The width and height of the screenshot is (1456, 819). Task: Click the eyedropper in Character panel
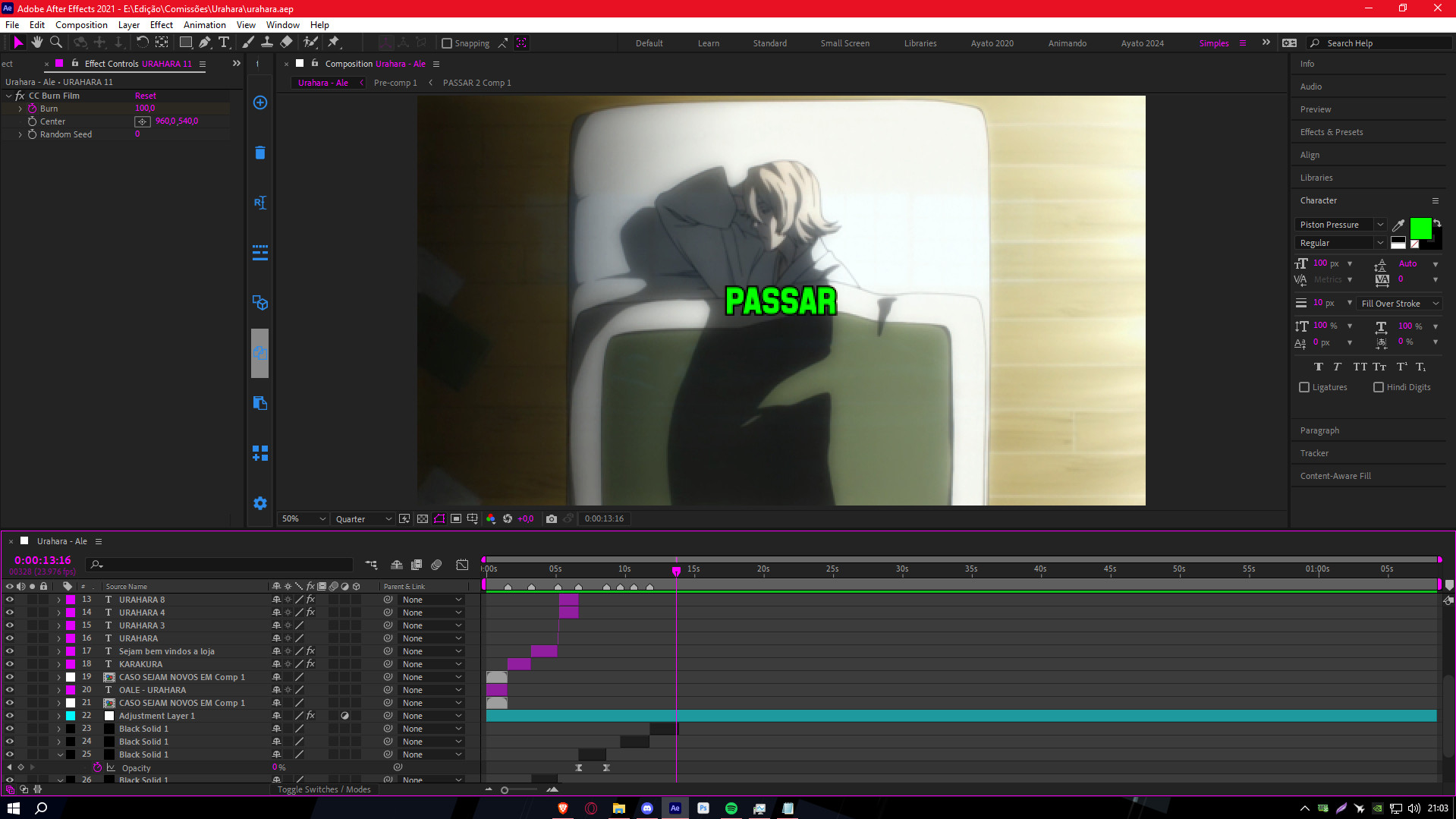pyautogui.click(x=1398, y=225)
